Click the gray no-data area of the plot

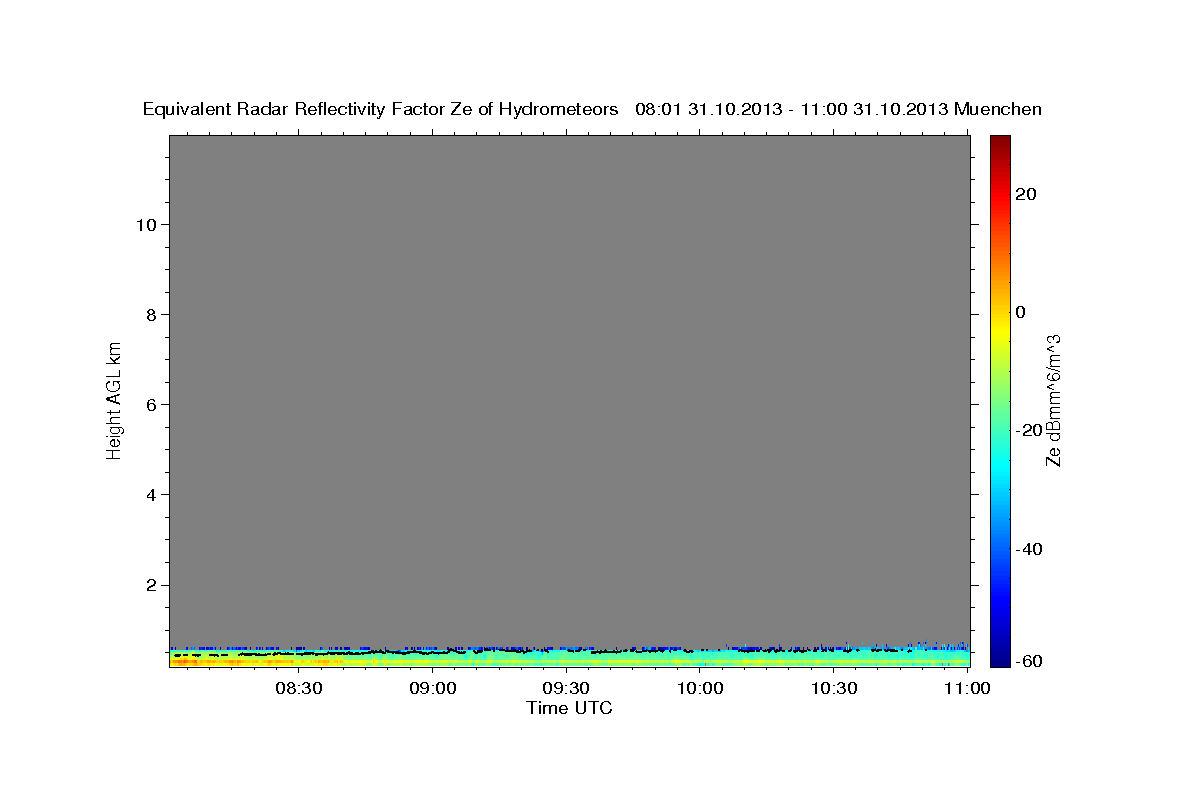[x=569, y=390]
